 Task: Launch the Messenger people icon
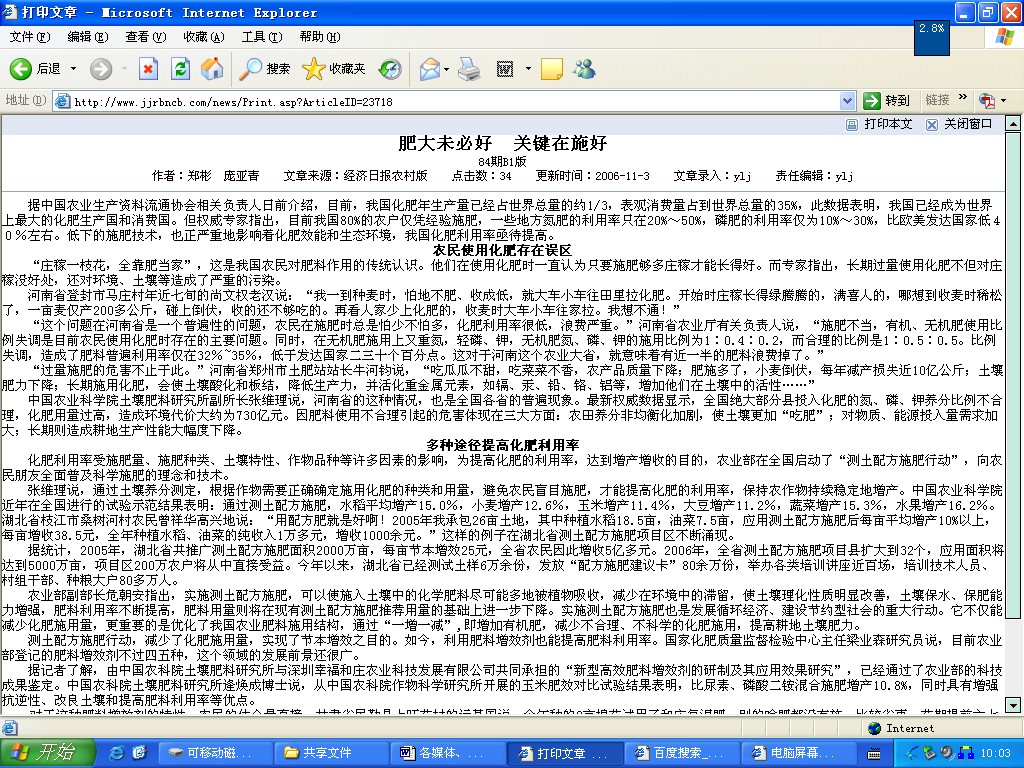tap(584, 69)
